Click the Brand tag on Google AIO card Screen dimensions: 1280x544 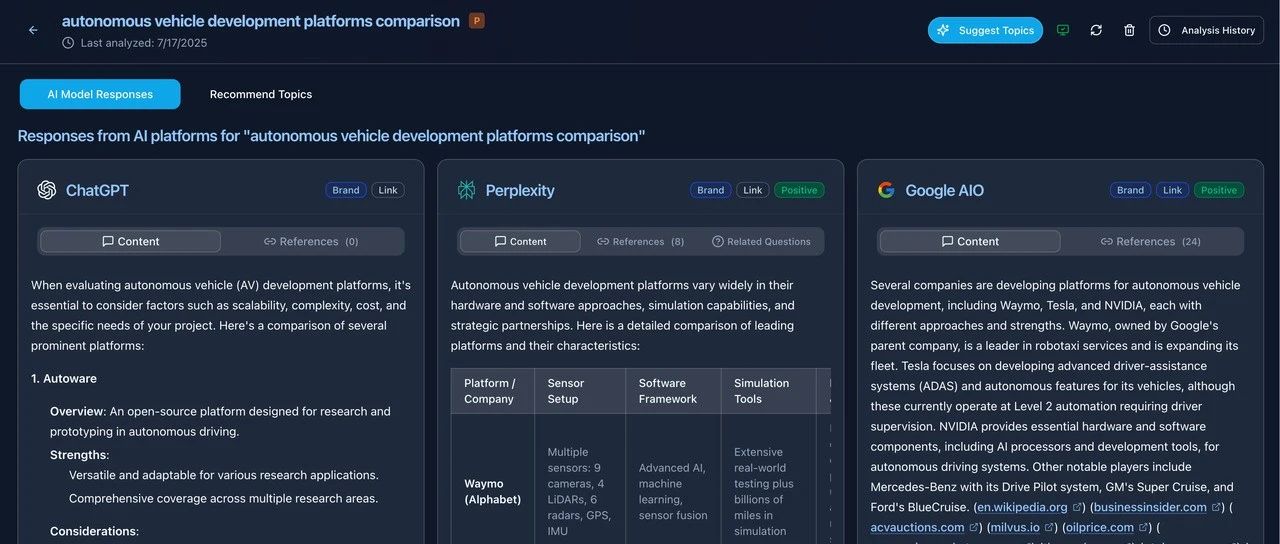click(x=1131, y=190)
